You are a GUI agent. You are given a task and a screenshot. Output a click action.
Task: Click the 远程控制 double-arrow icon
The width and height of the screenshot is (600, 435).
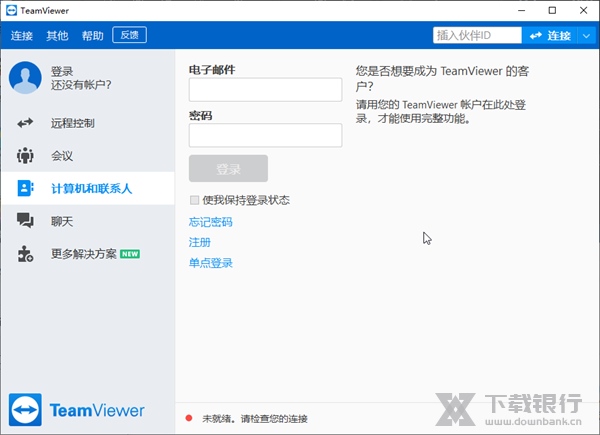(25, 123)
